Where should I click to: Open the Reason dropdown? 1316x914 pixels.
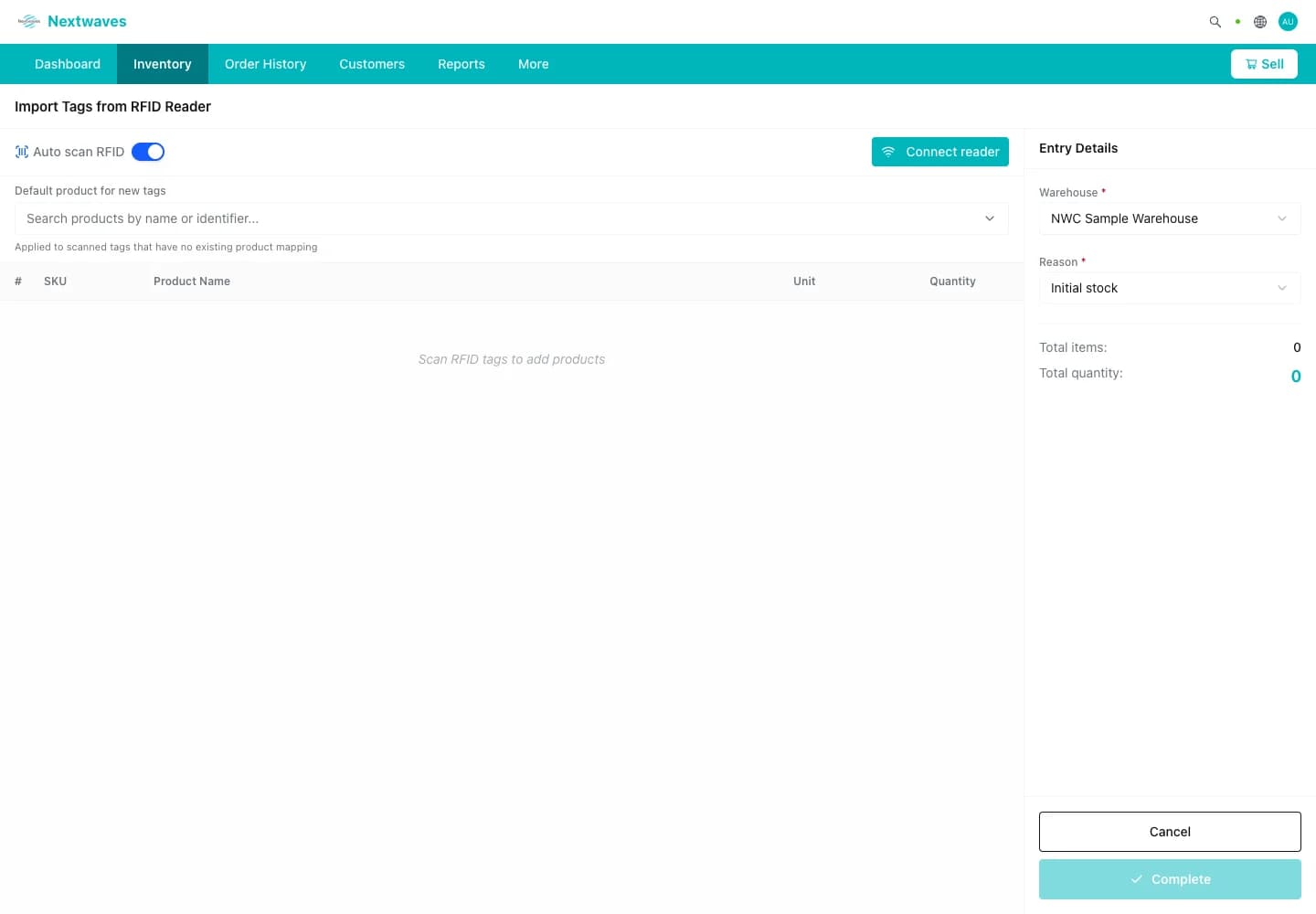click(x=1170, y=288)
